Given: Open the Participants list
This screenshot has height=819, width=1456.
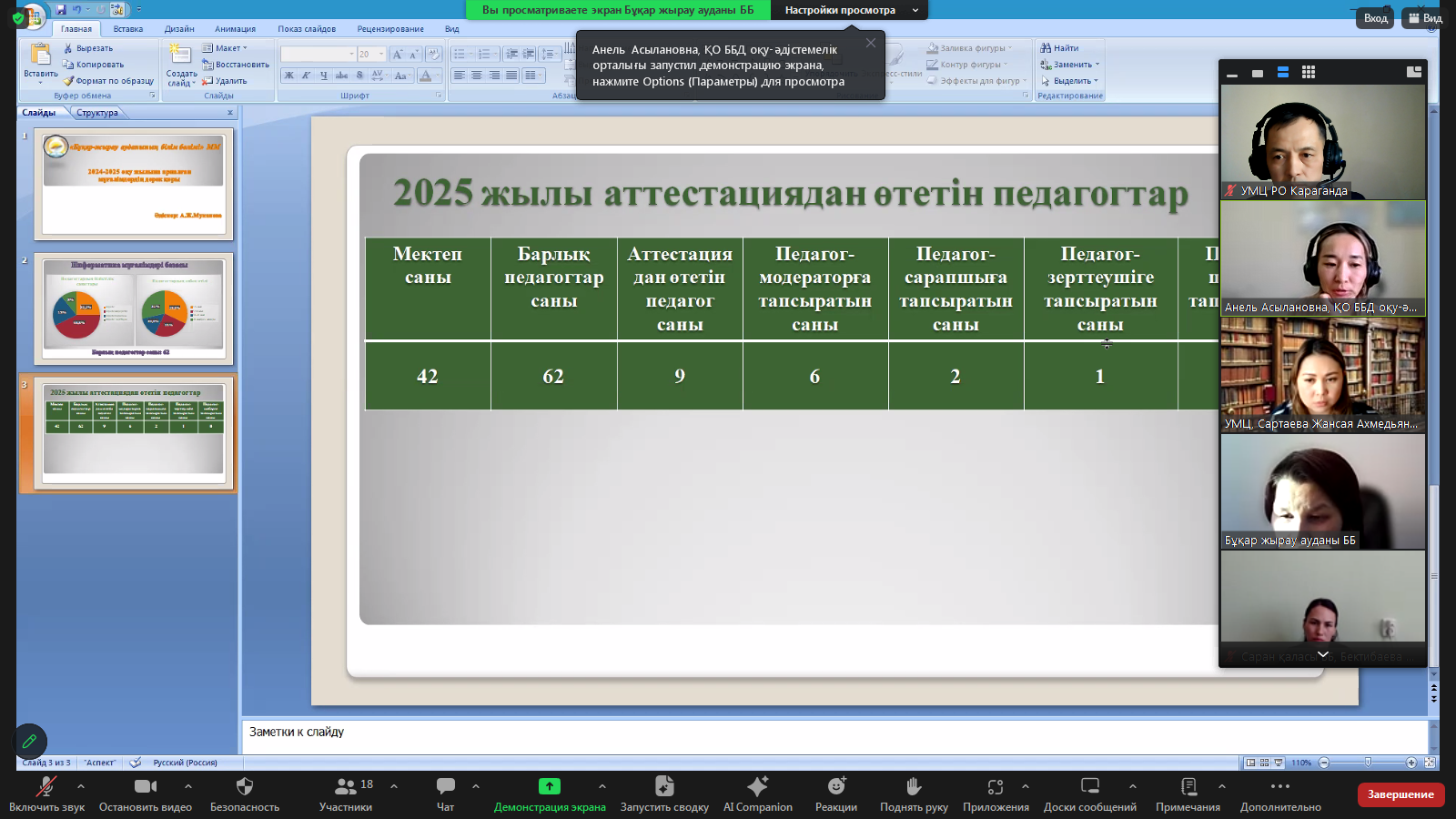Looking at the screenshot, I should (346, 787).
